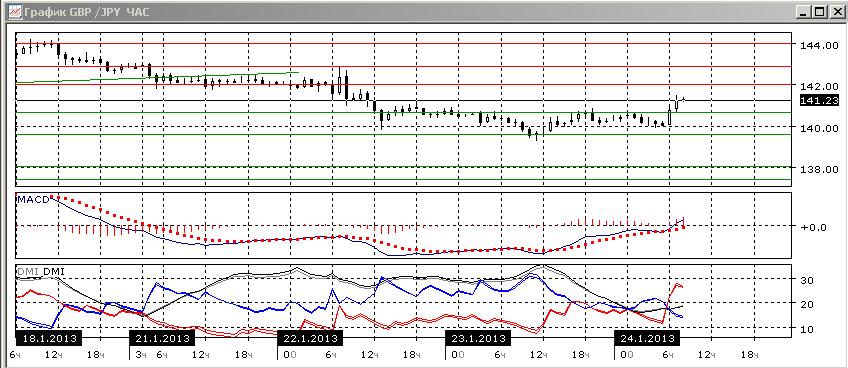The image size is (848, 368).
Task: Select the 23.1.2013 date marker
Action: [x=478, y=339]
